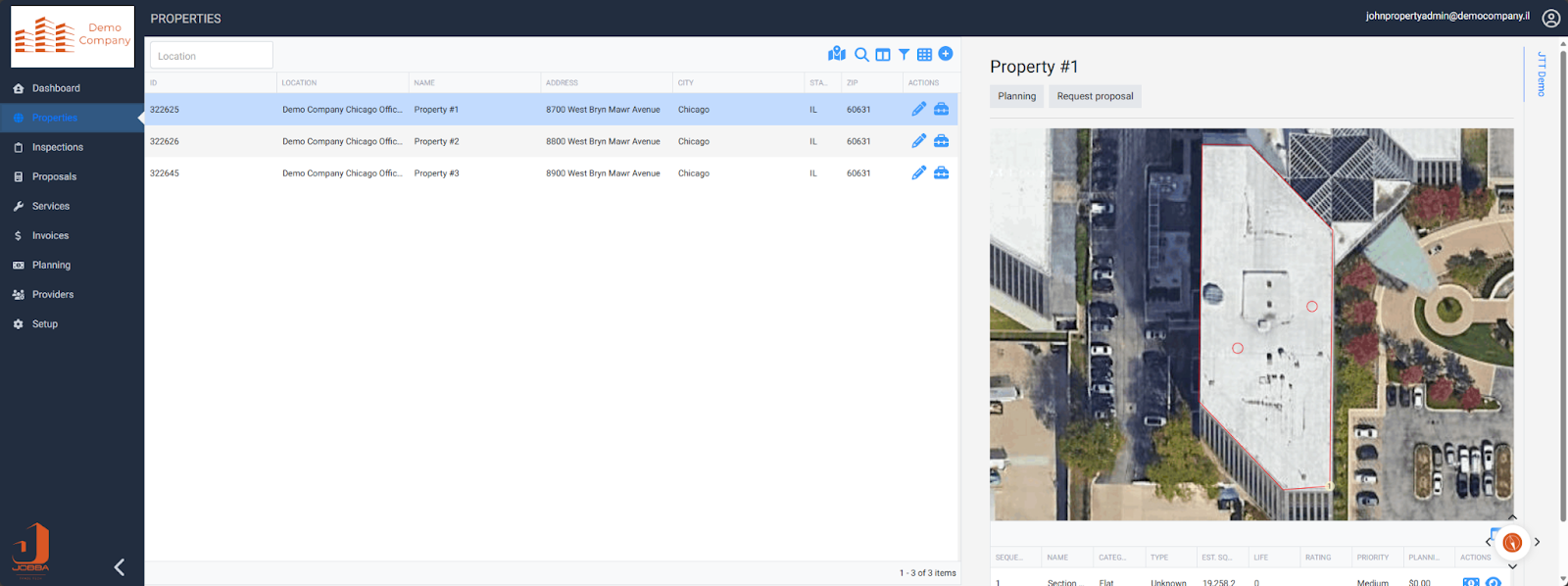The image size is (1568, 586).
Task: Click the Location search input field
Action: (211, 56)
